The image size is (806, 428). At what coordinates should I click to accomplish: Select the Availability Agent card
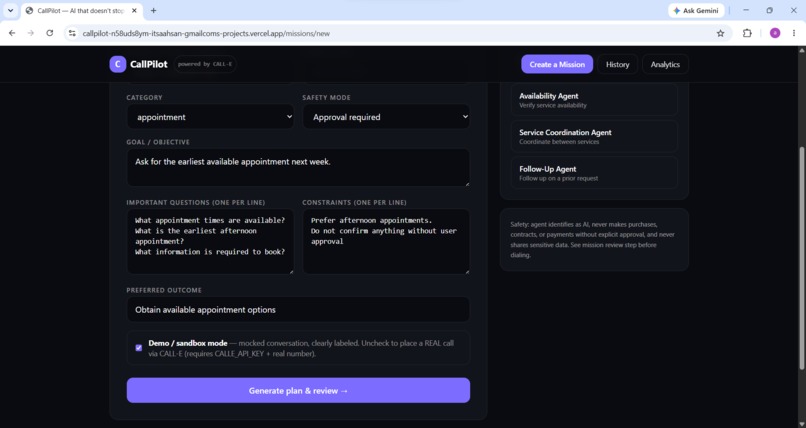pos(594,100)
